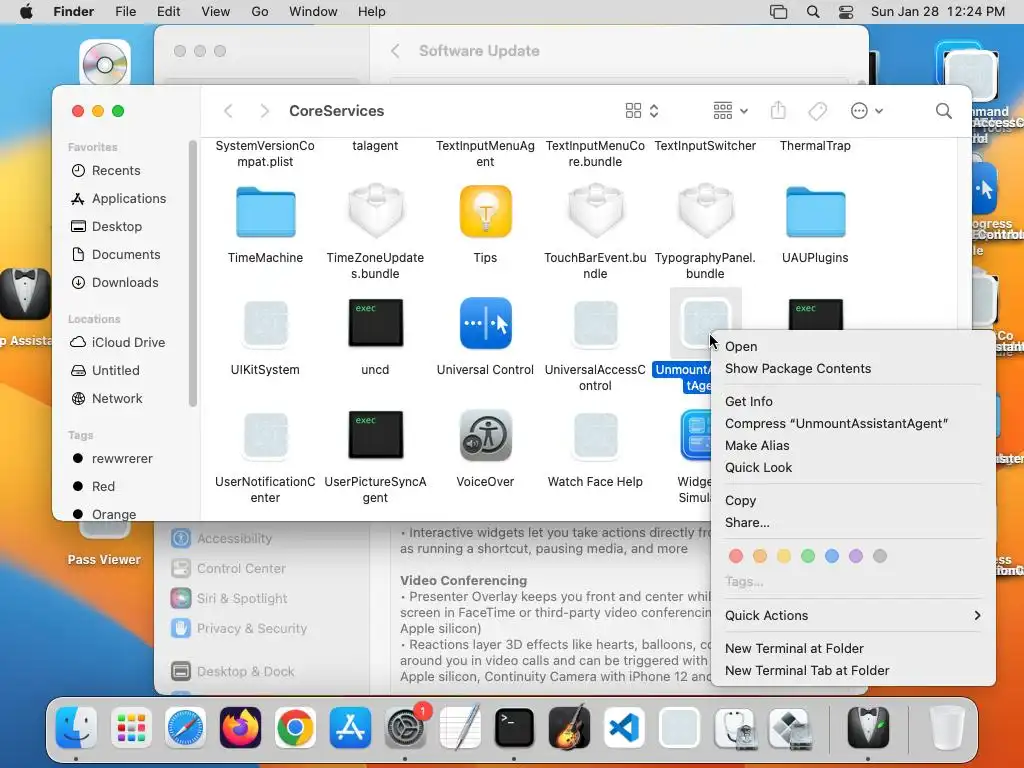Select the Watch Face Help icon
The height and width of the screenshot is (768, 1024).
[595, 435]
